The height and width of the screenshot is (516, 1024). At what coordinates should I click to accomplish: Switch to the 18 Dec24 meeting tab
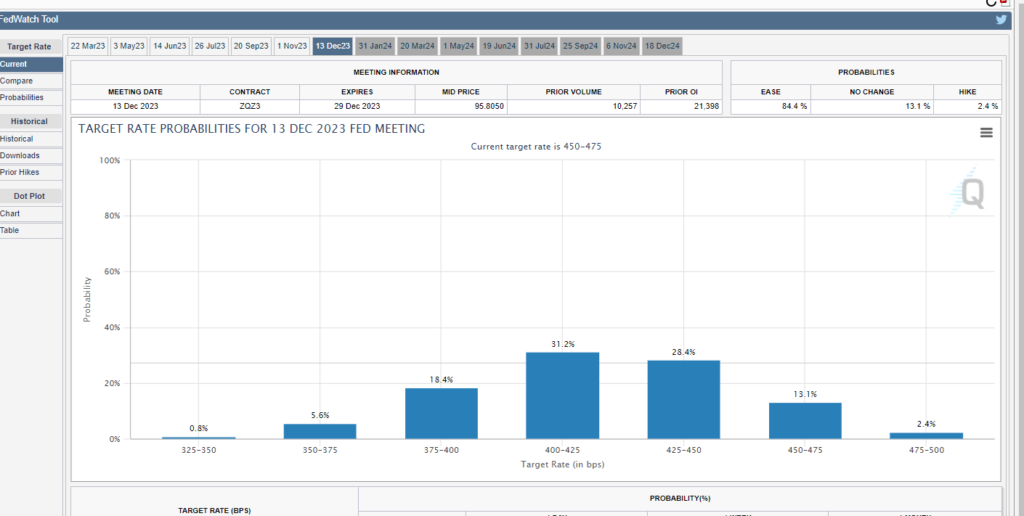pos(662,46)
